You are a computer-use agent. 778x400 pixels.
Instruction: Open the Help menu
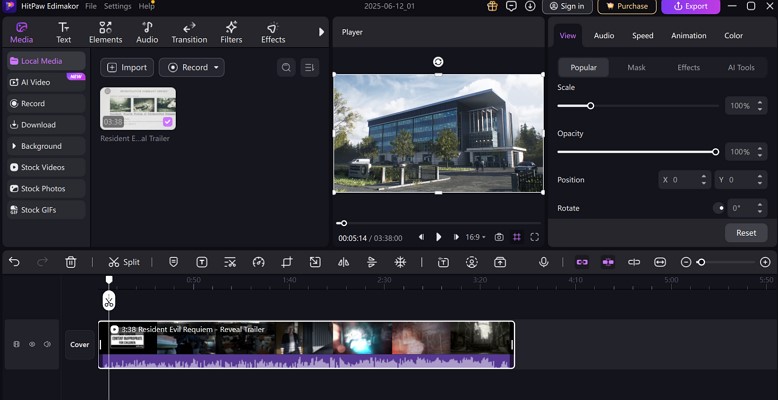tap(146, 6)
